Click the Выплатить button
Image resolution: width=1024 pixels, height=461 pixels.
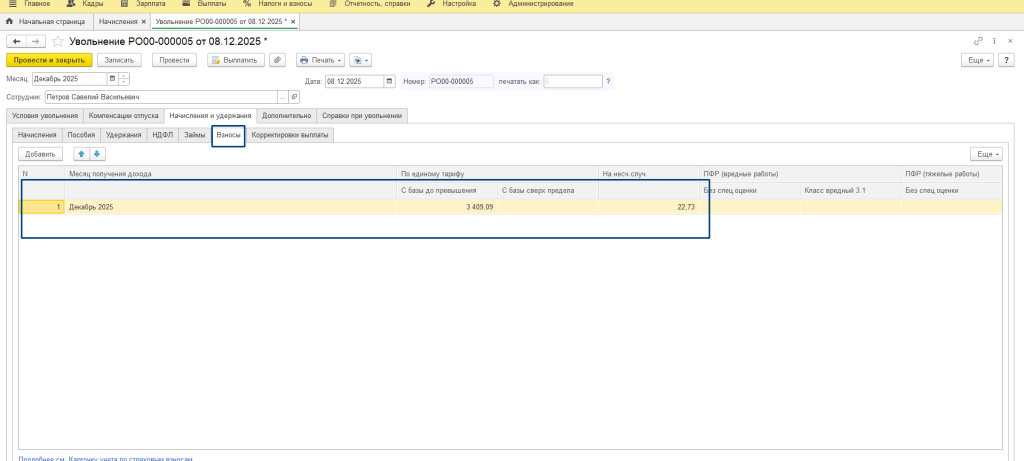(x=235, y=60)
